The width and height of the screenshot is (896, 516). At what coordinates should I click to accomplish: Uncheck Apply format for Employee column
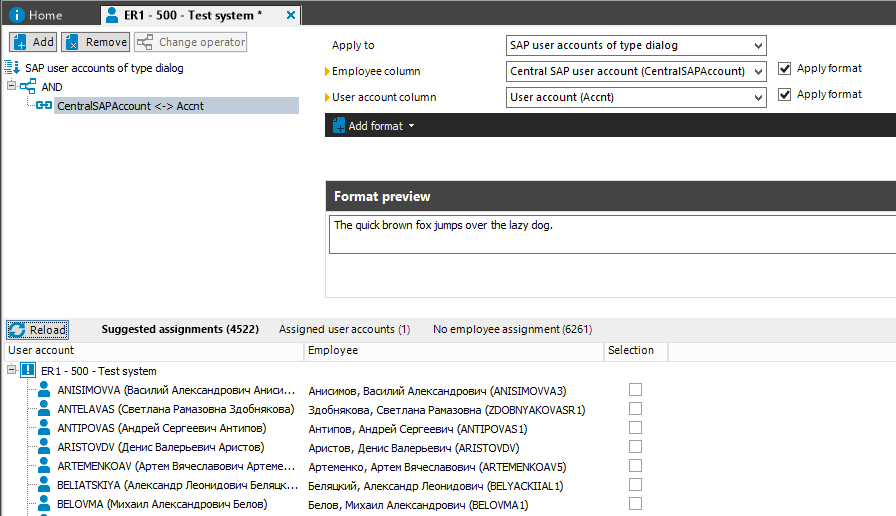[x=785, y=69]
